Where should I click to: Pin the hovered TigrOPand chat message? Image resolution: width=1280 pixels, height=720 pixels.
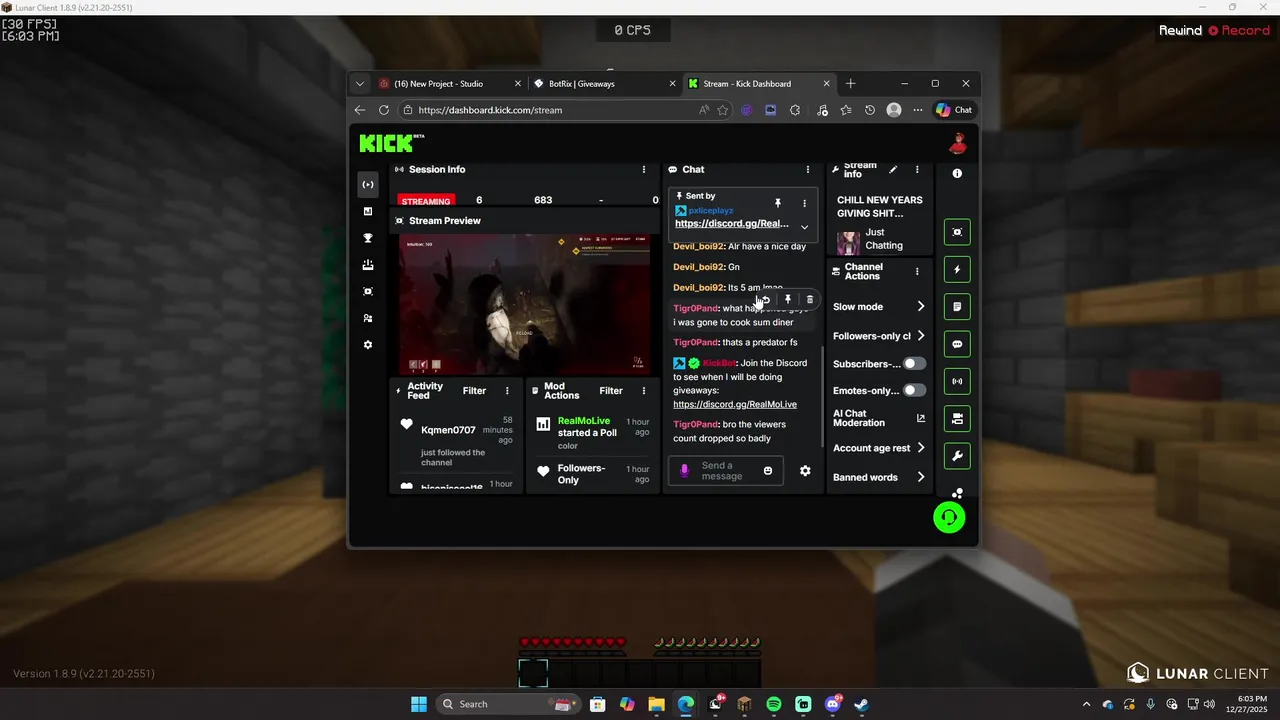[788, 299]
